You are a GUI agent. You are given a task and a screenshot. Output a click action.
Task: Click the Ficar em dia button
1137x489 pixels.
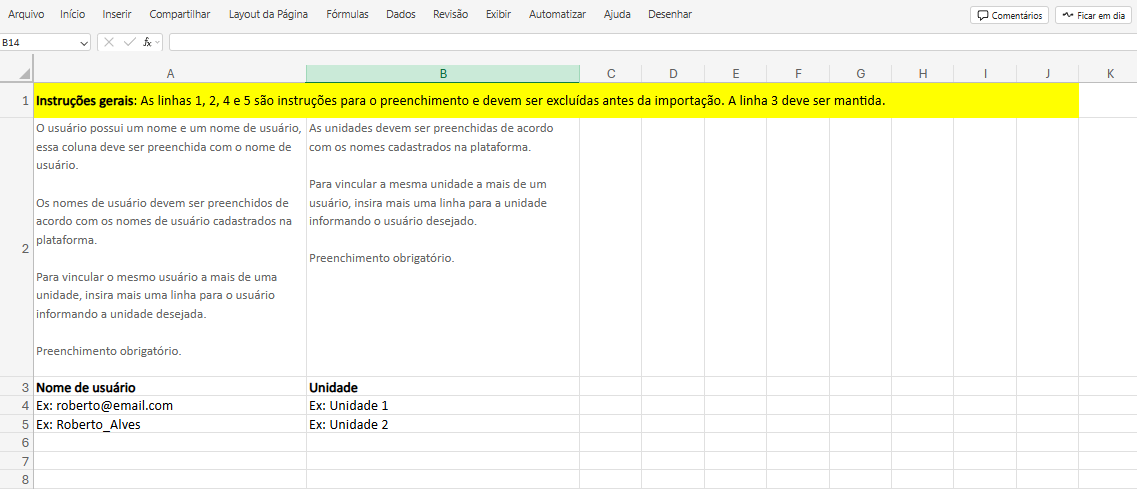[x=1094, y=15]
